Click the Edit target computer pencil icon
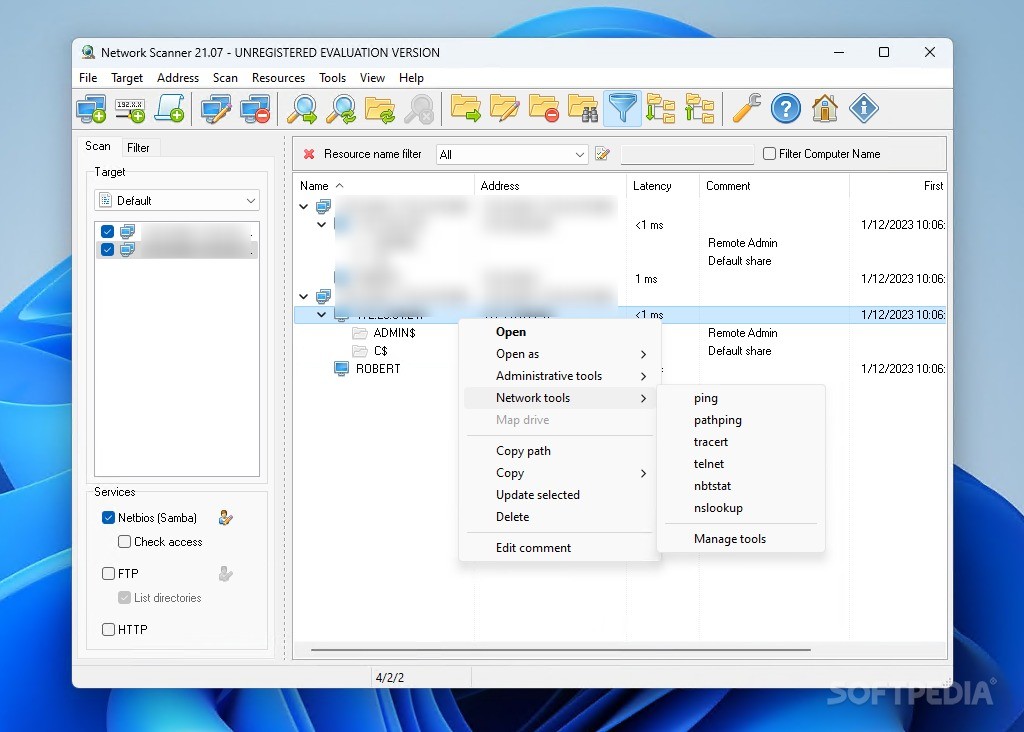This screenshot has width=1024, height=732. coord(216,108)
